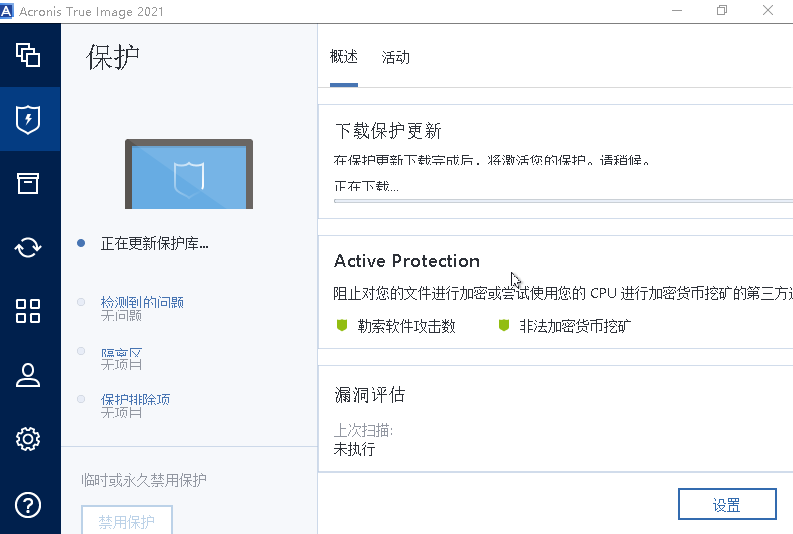Click the 非法加密货币挖矿 label
Image resolution: width=793 pixels, height=534 pixels.
point(575,326)
